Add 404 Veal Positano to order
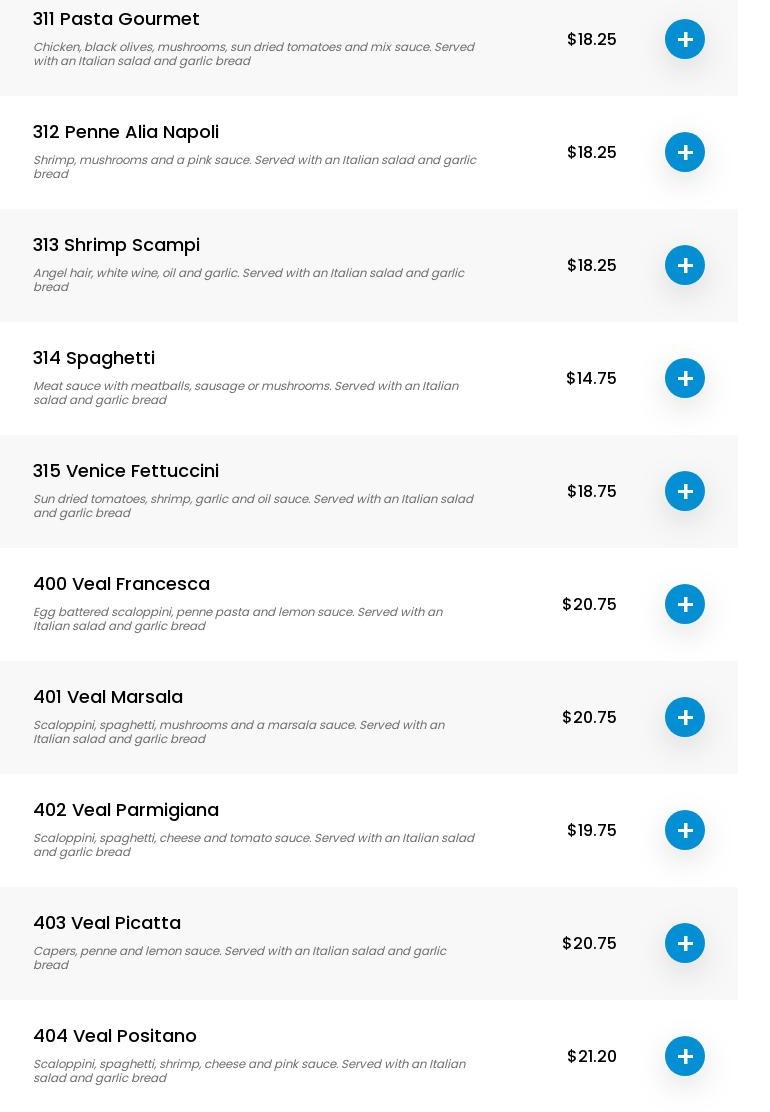770x1112 pixels. [685, 1056]
